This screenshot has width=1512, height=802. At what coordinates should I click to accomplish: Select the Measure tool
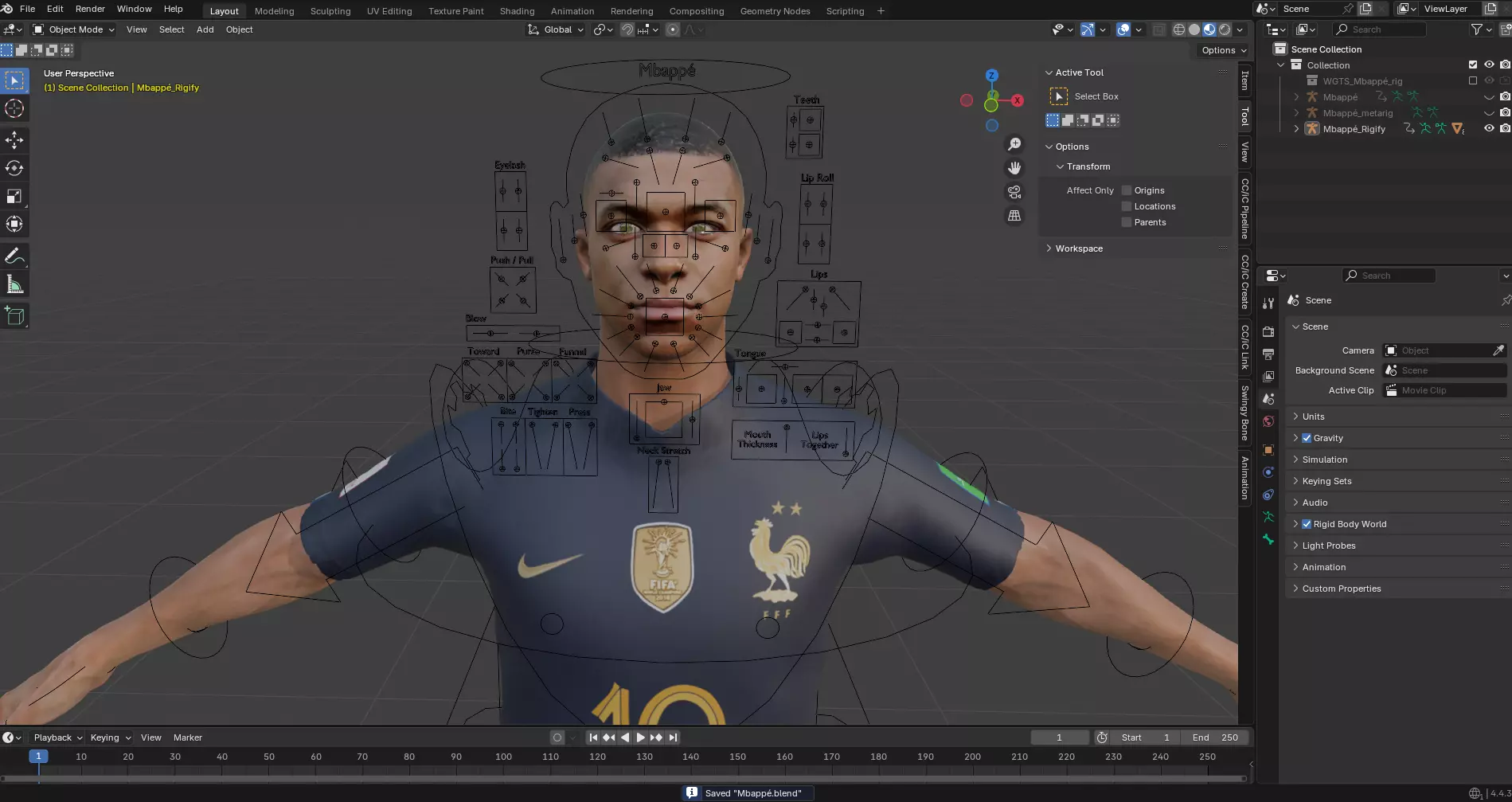[x=14, y=284]
